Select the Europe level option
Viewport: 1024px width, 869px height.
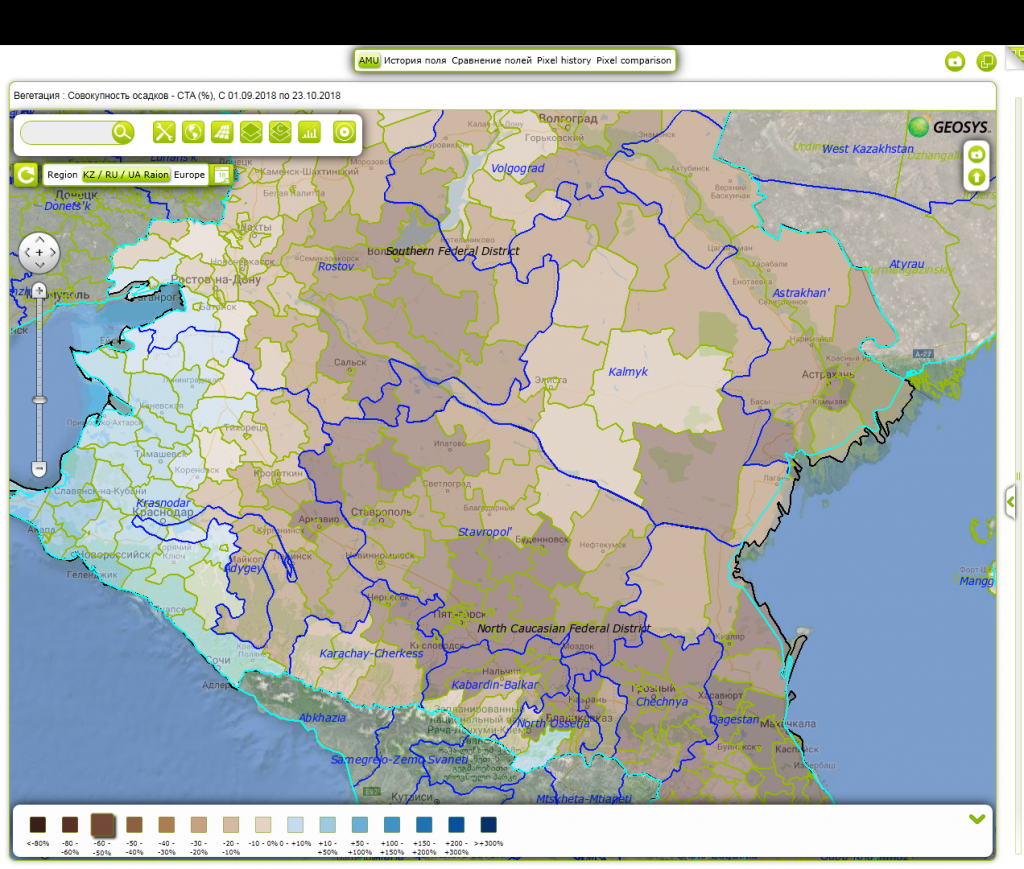click(189, 175)
